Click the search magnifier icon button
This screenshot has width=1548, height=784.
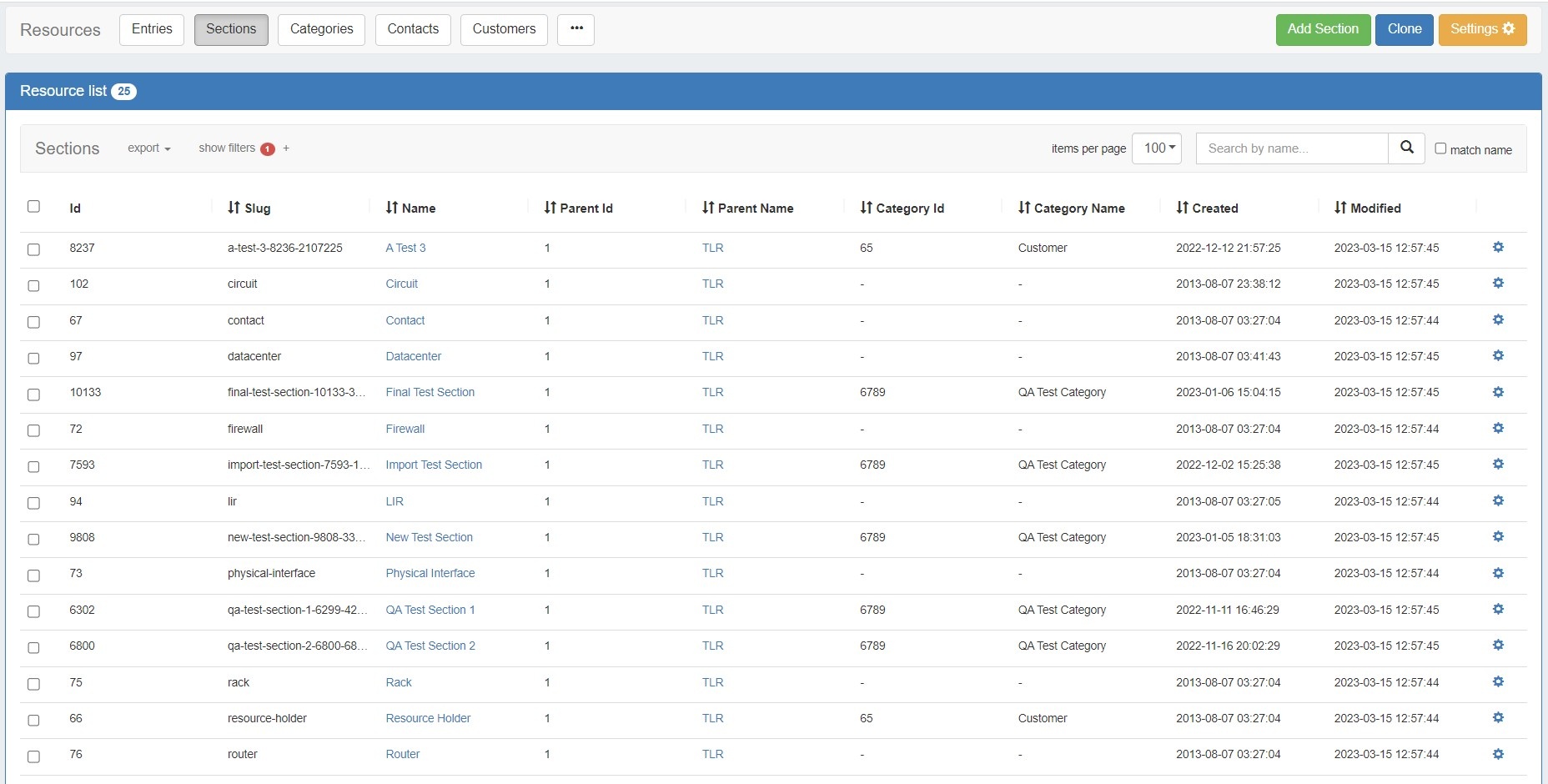[x=1406, y=148]
